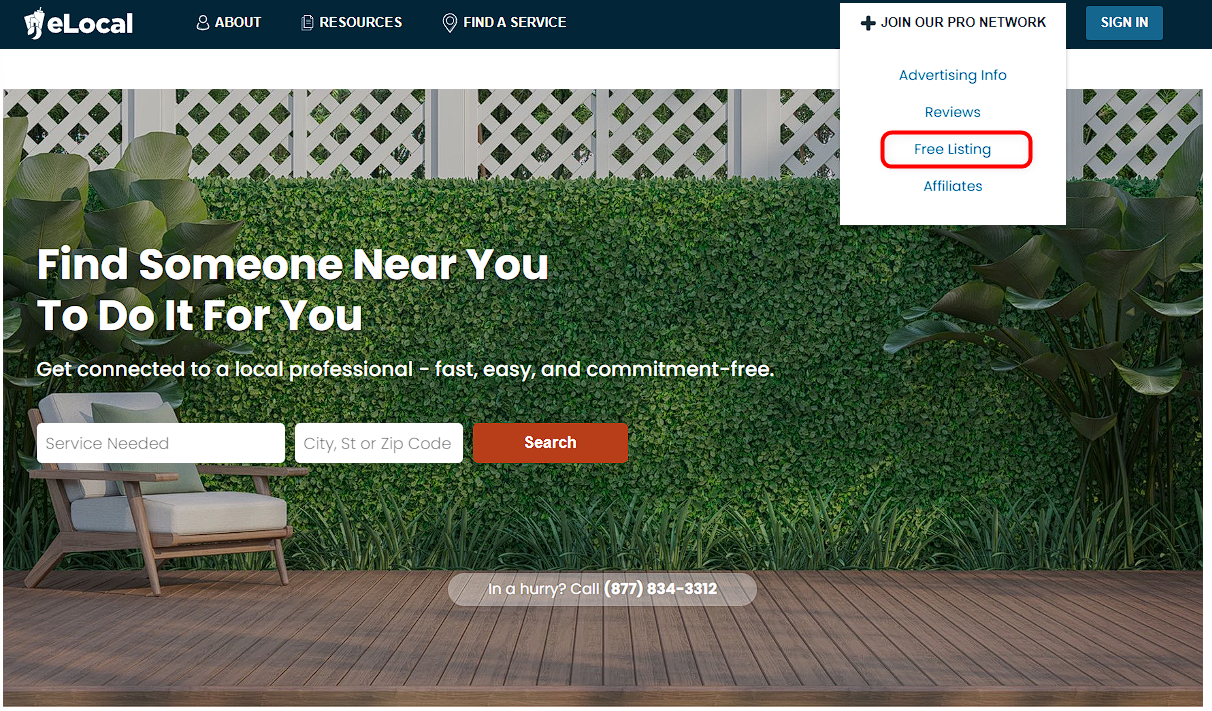The image size is (1212, 711).
Task: Open the Find a Service menu
Action: (505, 22)
